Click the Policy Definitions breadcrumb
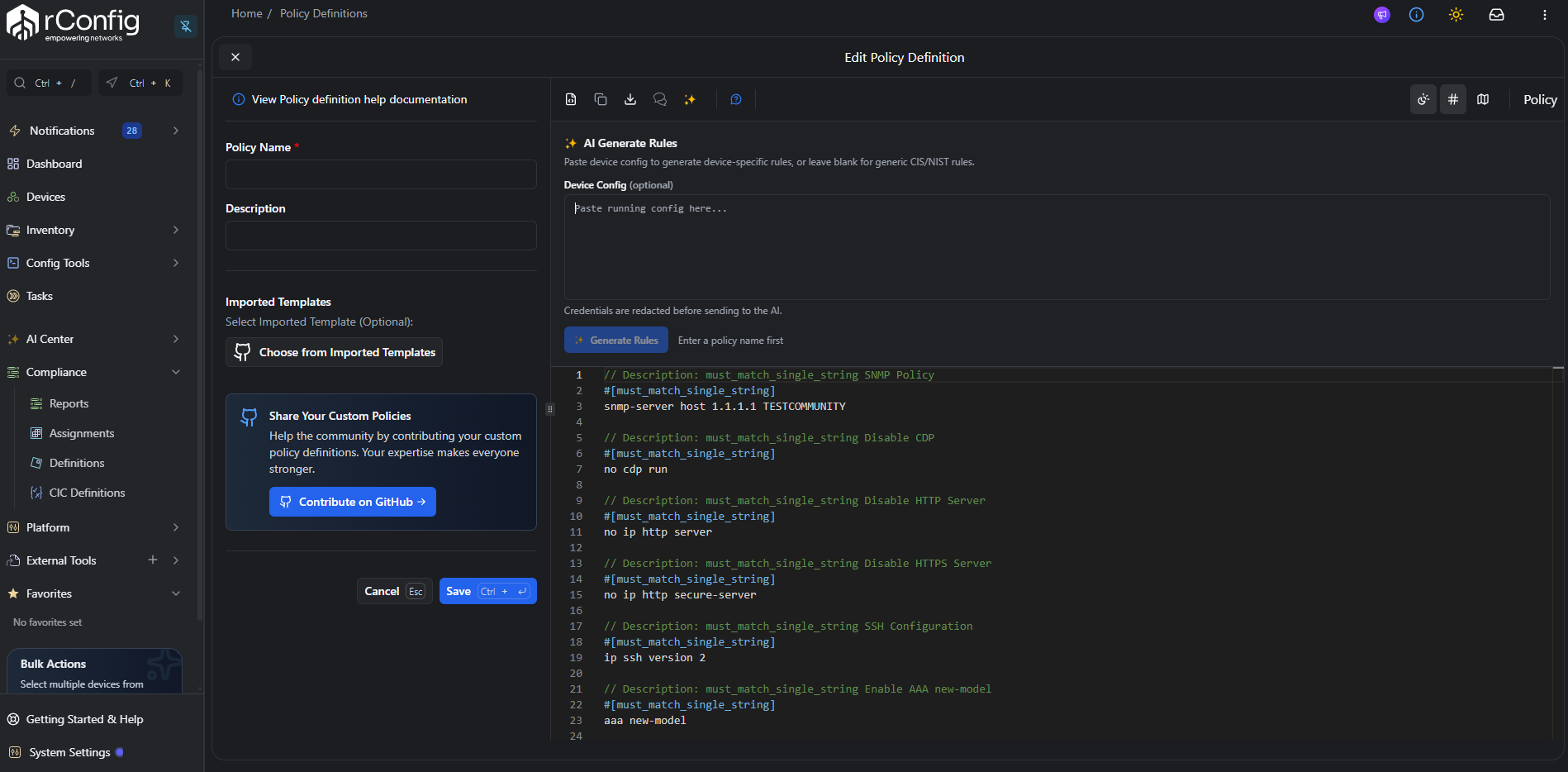The width and height of the screenshot is (1568, 772). click(x=324, y=13)
